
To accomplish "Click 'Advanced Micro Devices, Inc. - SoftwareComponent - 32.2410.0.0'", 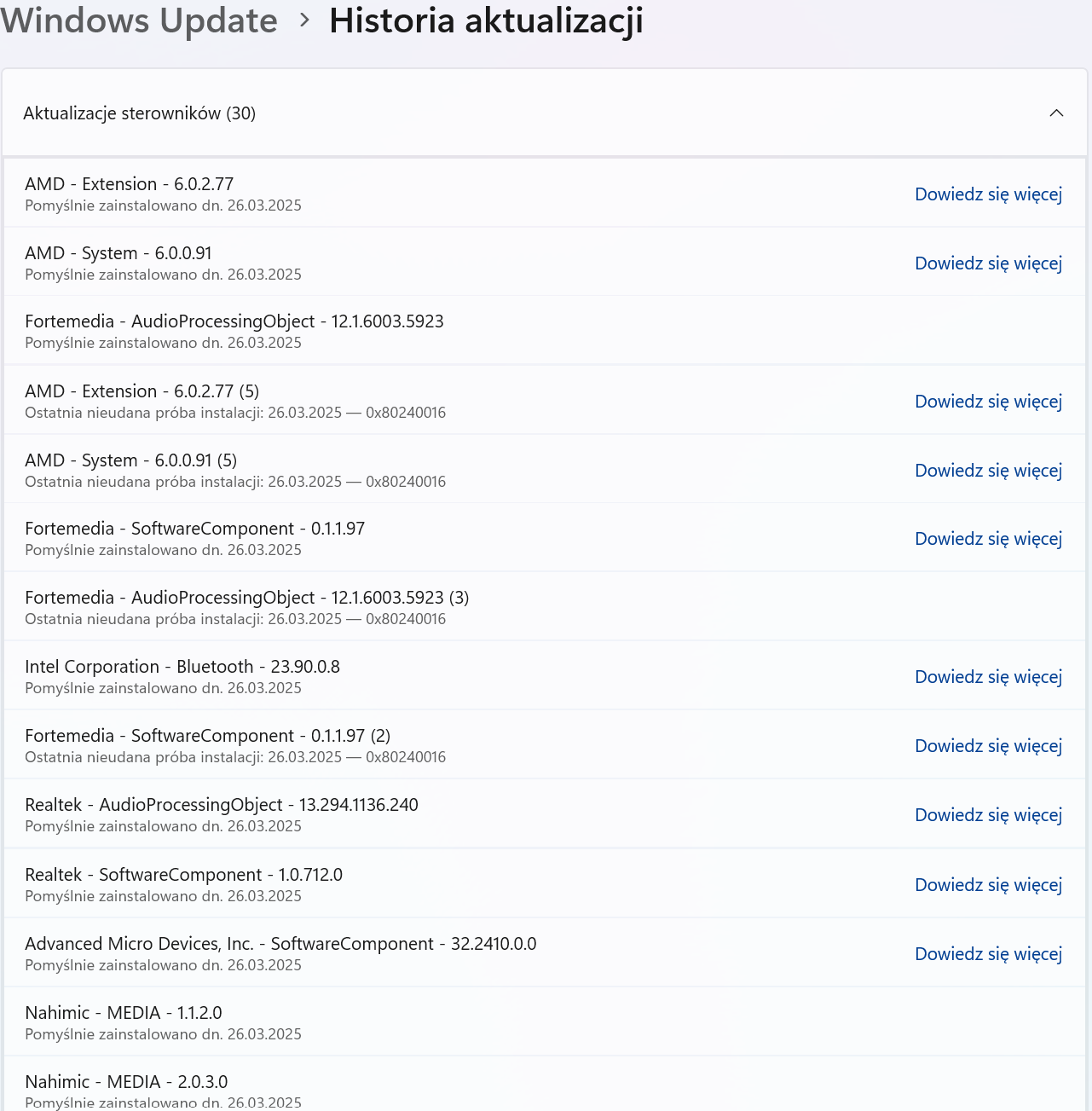I will [x=545, y=953].
